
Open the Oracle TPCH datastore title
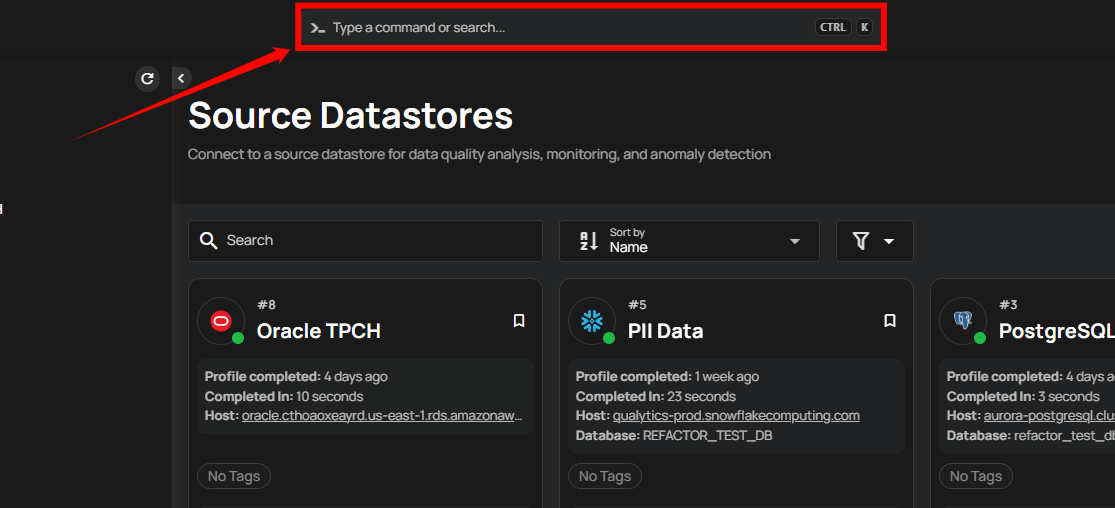tap(318, 331)
